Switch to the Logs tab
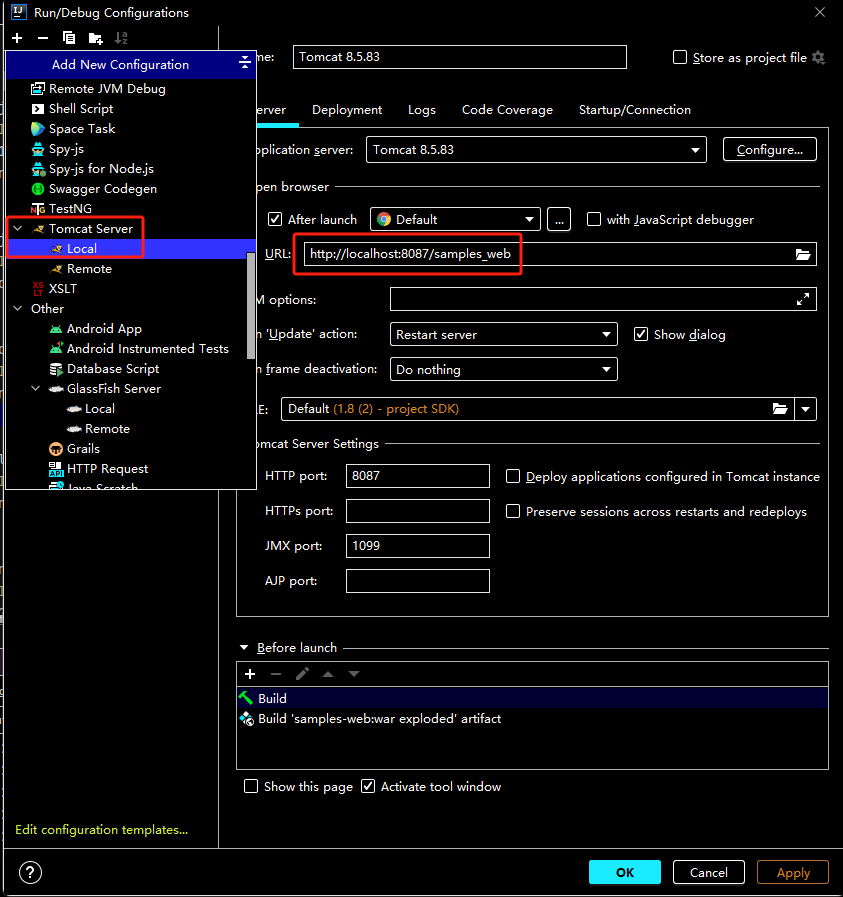 pos(422,110)
